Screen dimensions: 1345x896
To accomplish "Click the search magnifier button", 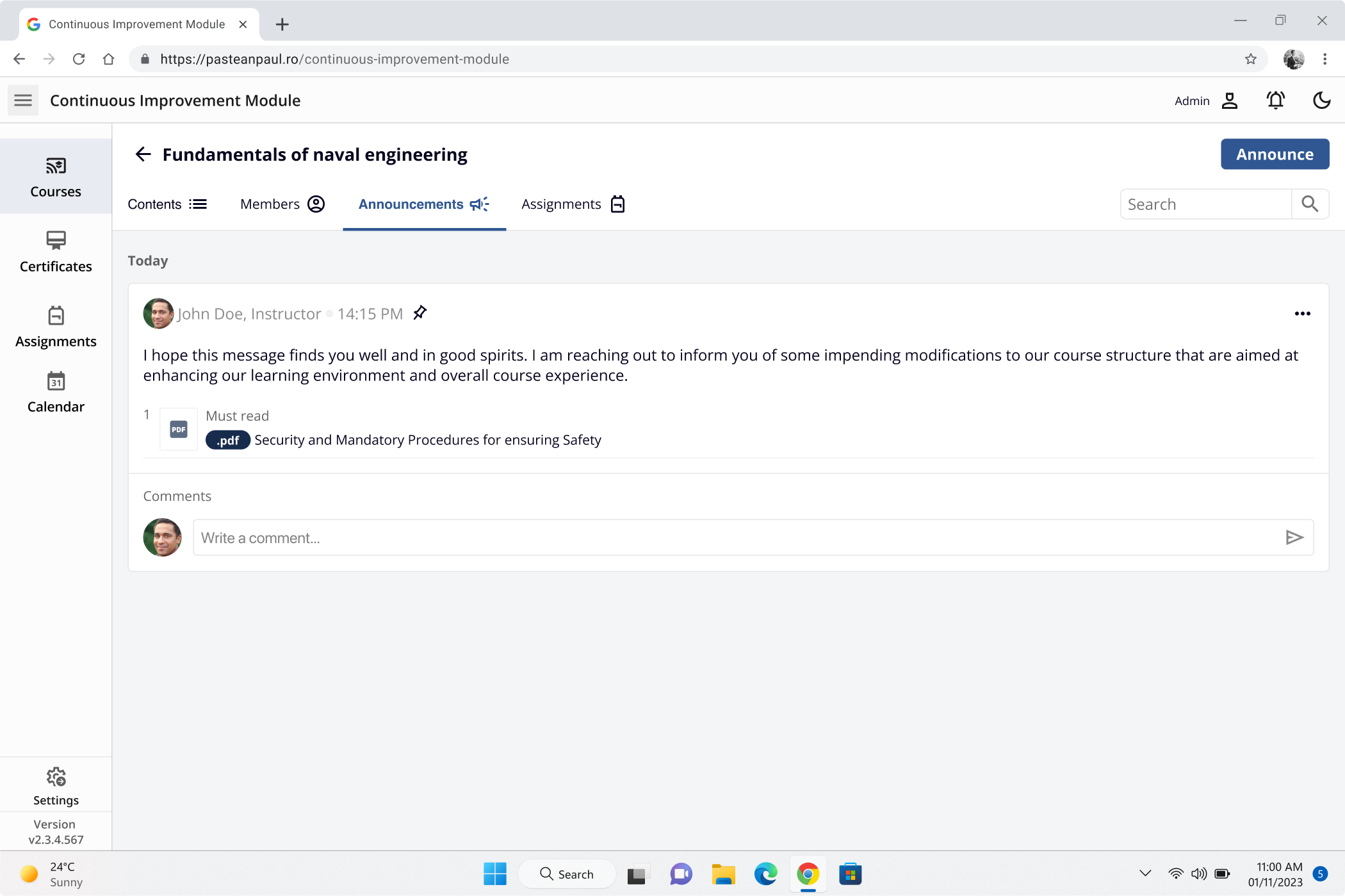I will tap(1310, 204).
